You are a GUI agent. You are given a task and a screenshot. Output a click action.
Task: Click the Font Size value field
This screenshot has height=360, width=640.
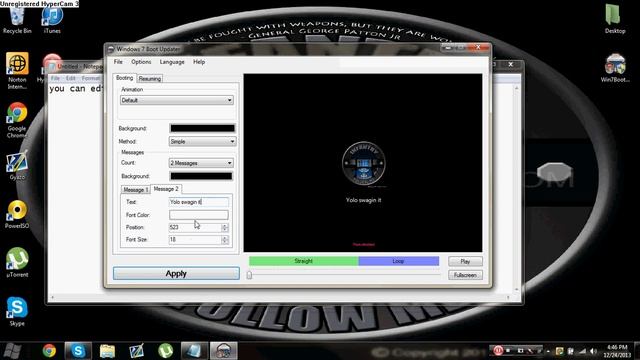195,240
